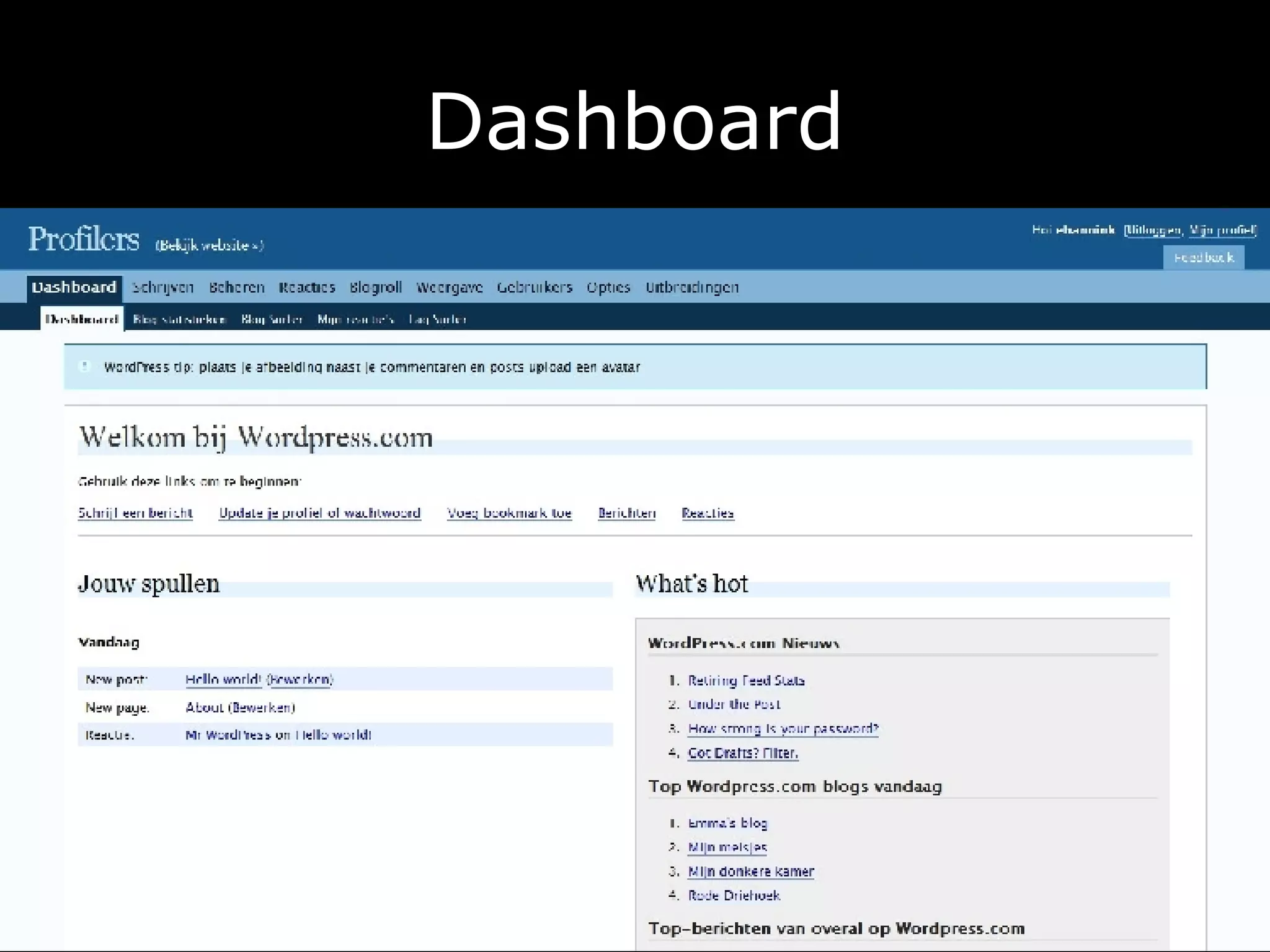Open the Weergave menu tab
The image size is (1270, 952).
click(450, 288)
